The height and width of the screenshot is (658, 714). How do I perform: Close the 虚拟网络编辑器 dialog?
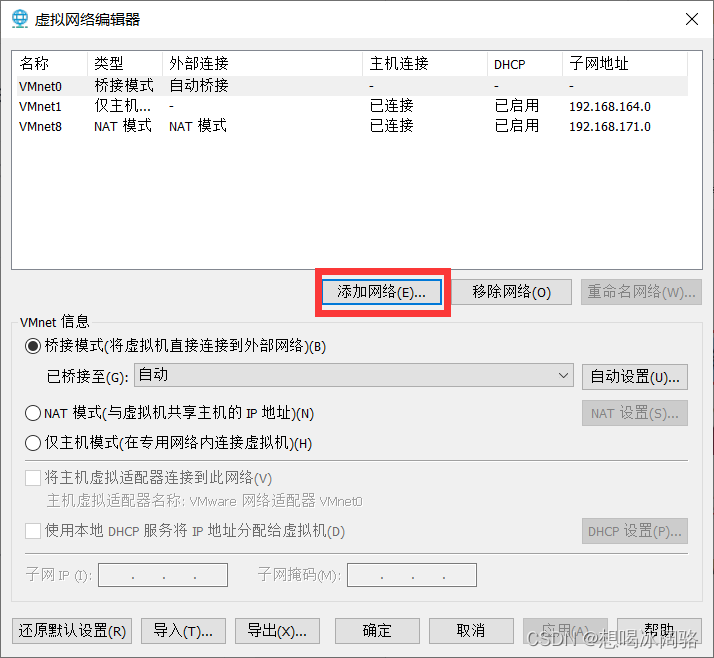[x=692, y=19]
